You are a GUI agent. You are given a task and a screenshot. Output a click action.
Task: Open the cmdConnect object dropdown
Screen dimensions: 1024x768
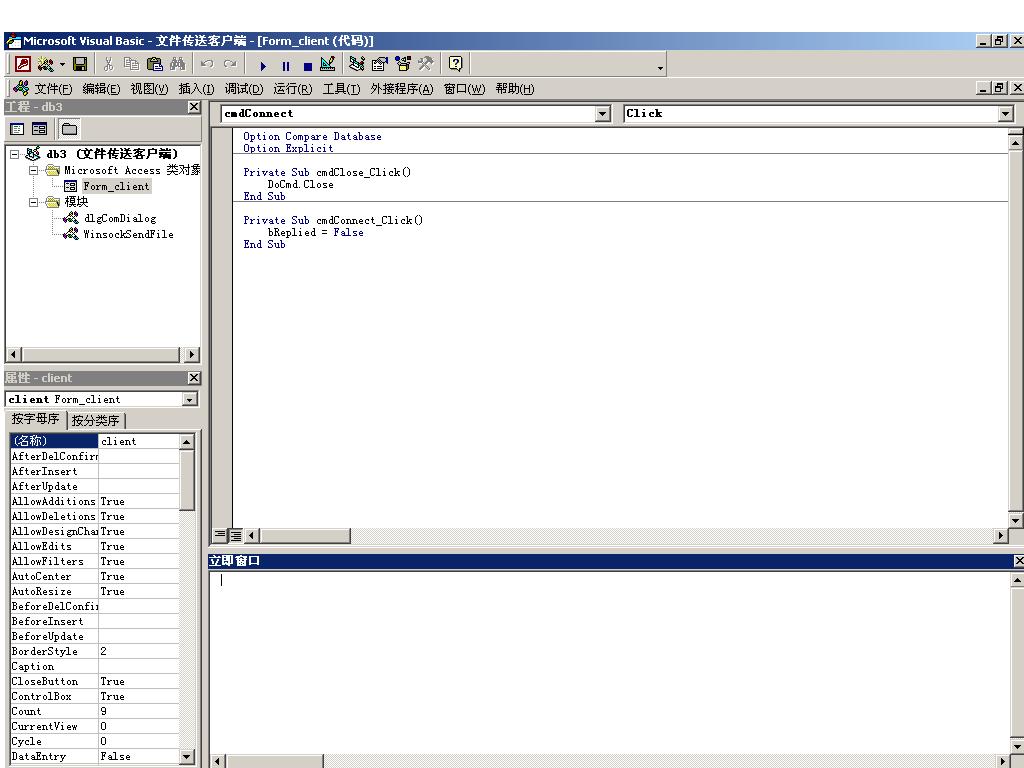point(603,114)
